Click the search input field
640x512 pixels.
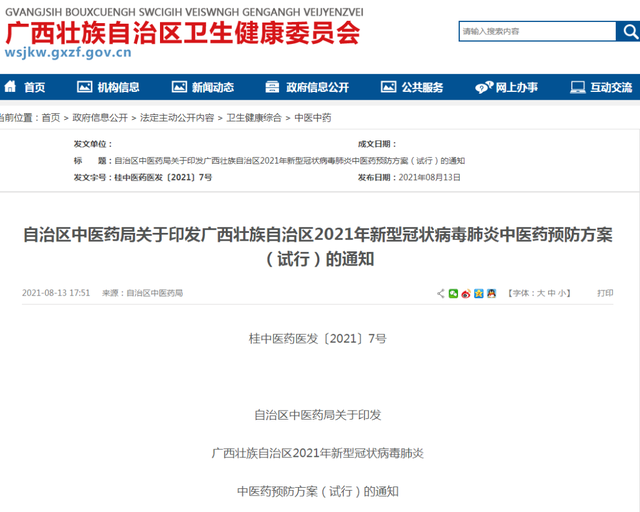[538, 31]
